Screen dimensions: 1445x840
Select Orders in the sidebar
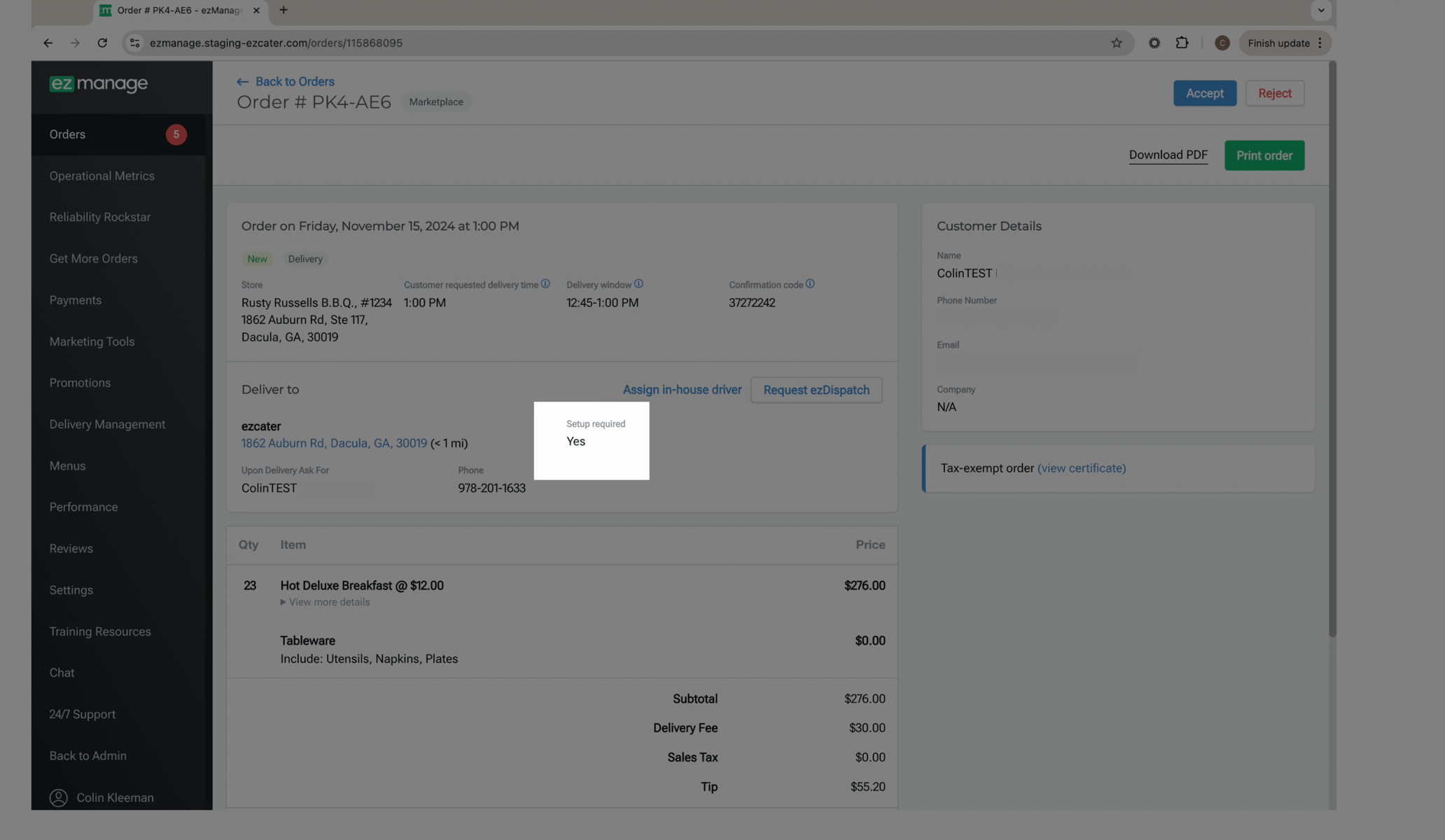(67, 134)
